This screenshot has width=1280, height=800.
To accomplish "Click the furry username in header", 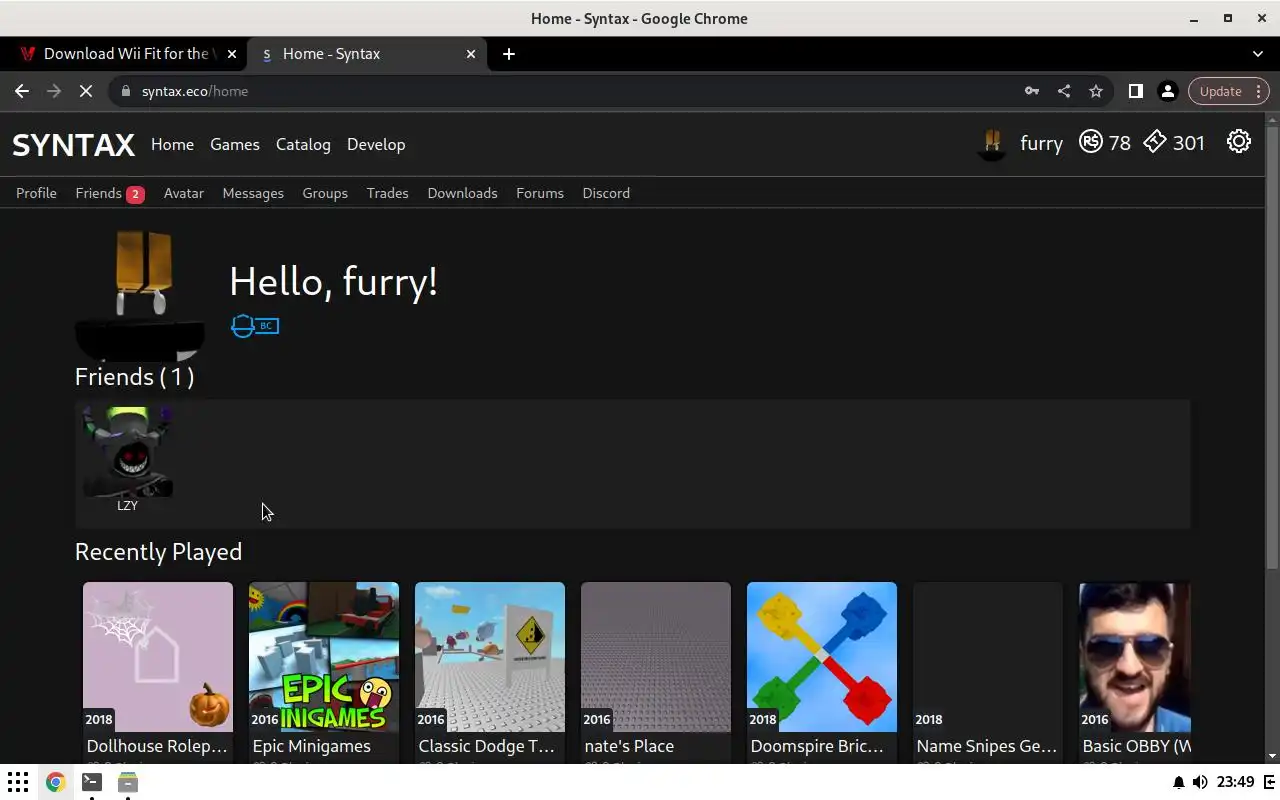I will click(1041, 143).
